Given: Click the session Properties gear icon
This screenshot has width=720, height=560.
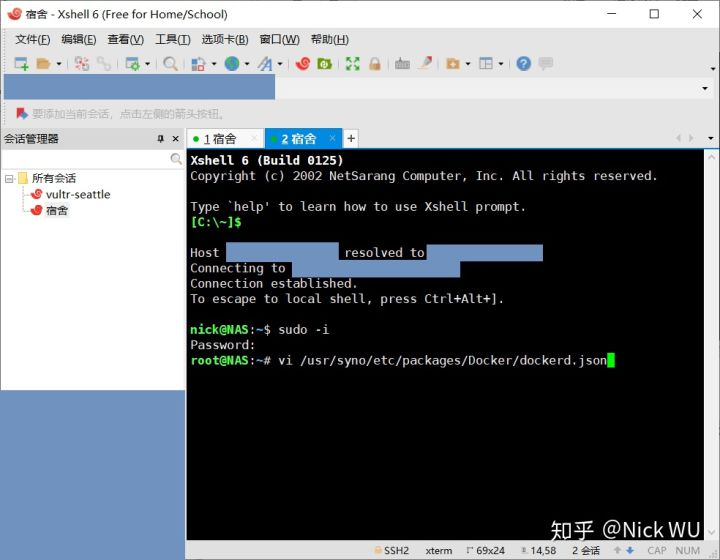Looking at the screenshot, I should click(132, 63).
